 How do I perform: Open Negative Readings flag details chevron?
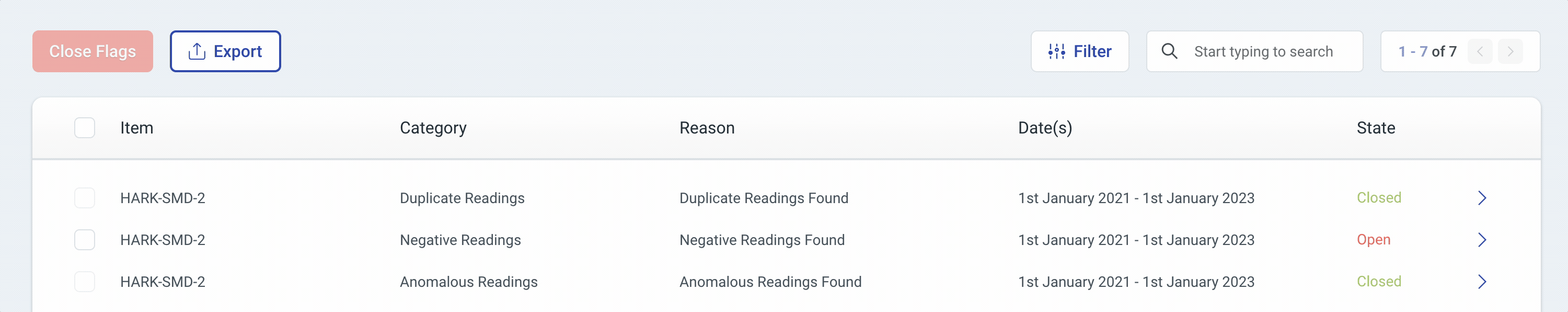[1482, 240]
